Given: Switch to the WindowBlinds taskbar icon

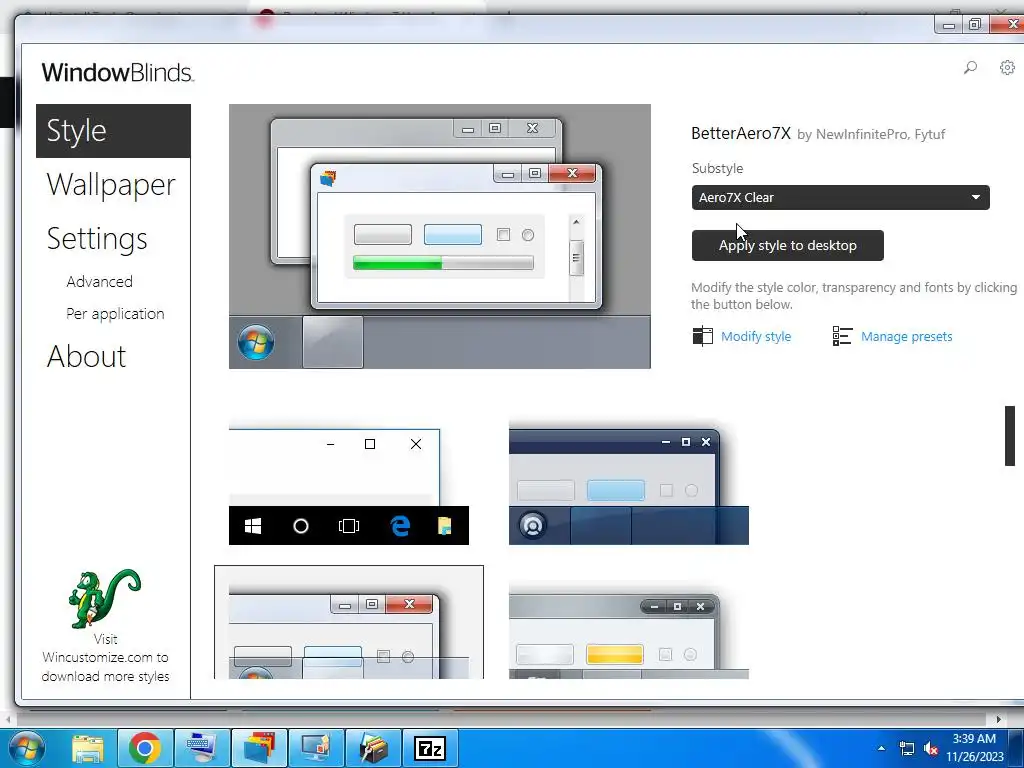Looking at the screenshot, I should tap(259, 748).
